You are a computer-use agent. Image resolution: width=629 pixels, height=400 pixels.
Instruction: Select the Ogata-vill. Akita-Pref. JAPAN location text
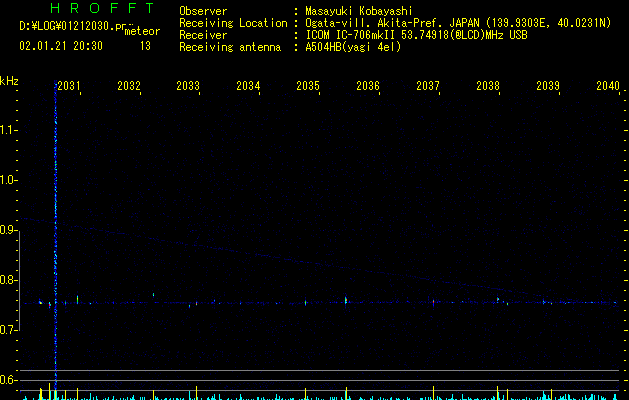[x=458, y=23]
